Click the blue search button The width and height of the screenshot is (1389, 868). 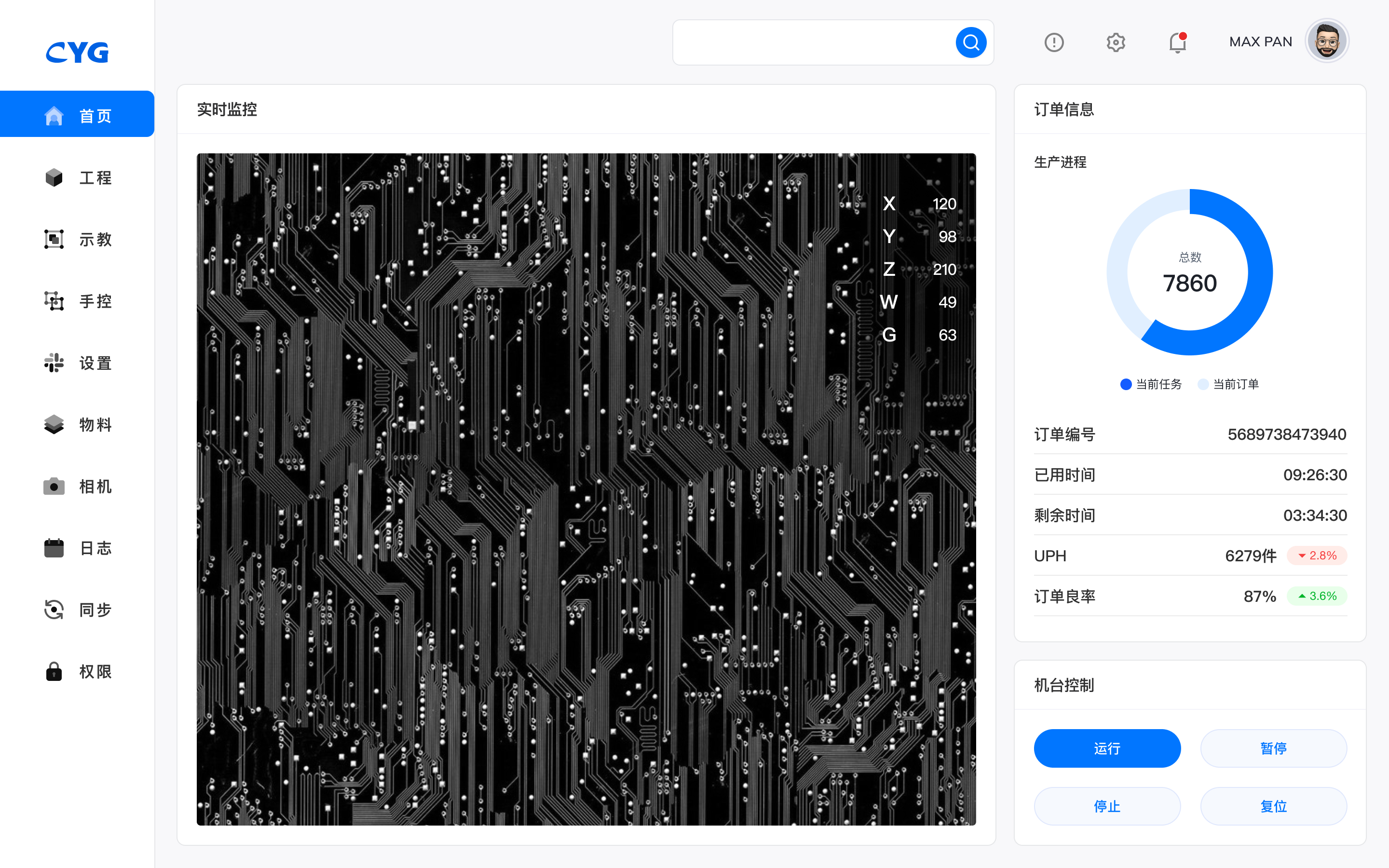[970, 42]
